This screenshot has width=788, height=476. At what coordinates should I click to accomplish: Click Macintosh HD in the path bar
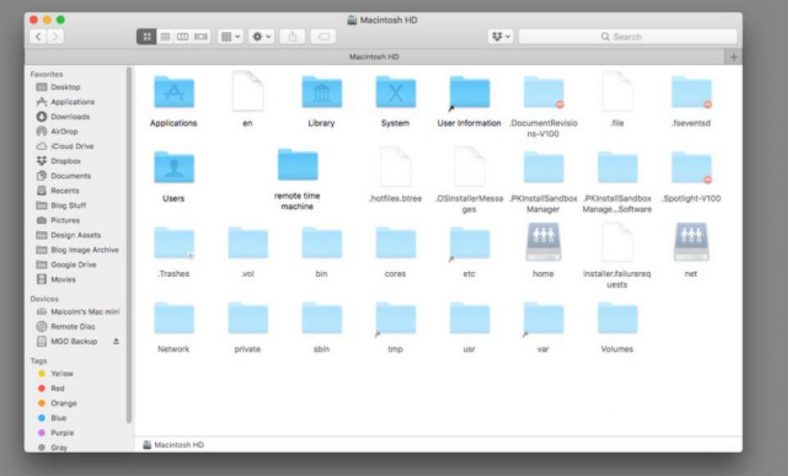click(173, 445)
